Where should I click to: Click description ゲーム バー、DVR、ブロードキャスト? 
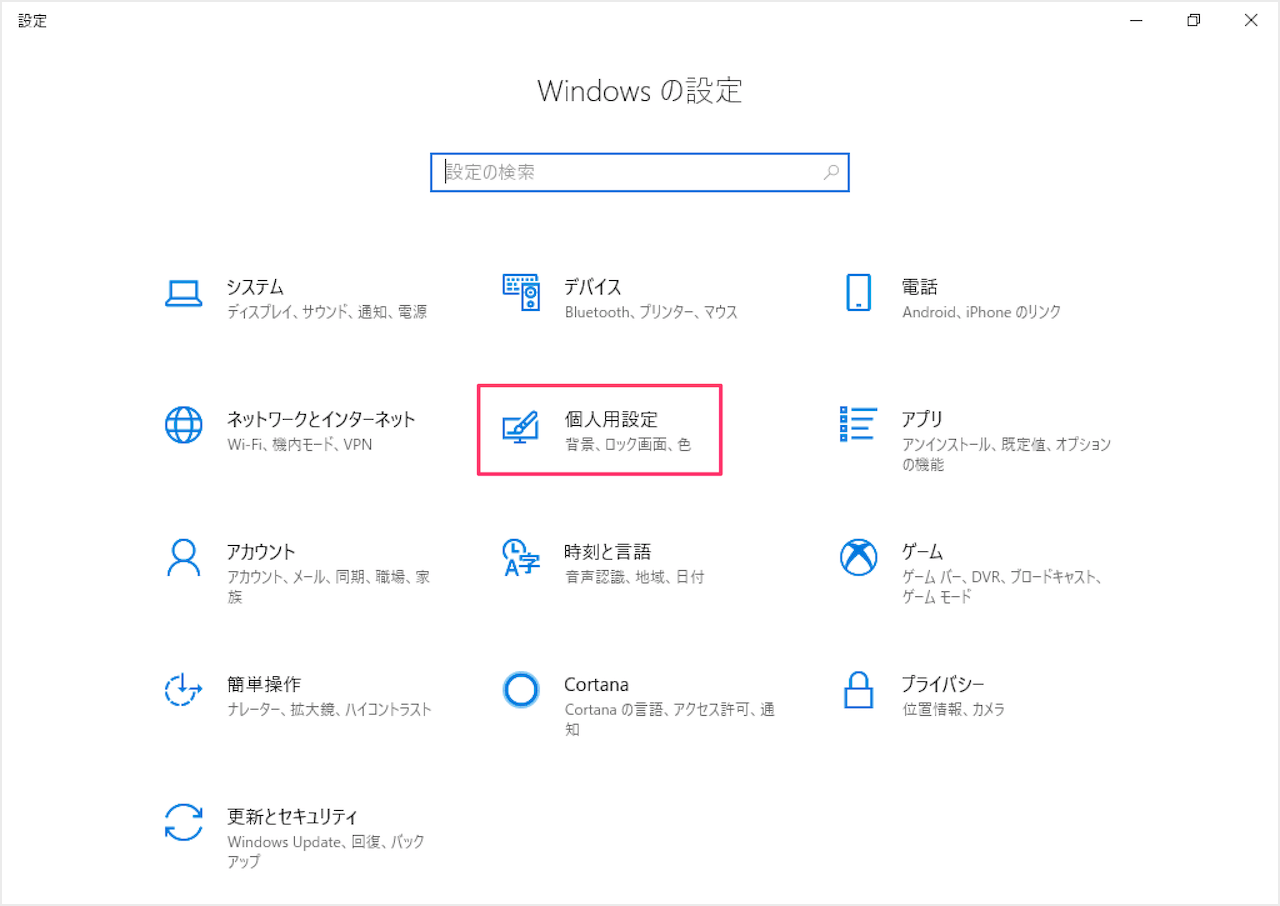coord(1002,586)
